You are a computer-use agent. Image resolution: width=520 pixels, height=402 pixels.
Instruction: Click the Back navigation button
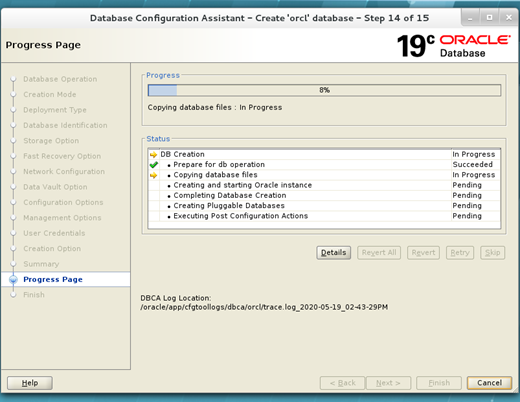[343, 383]
